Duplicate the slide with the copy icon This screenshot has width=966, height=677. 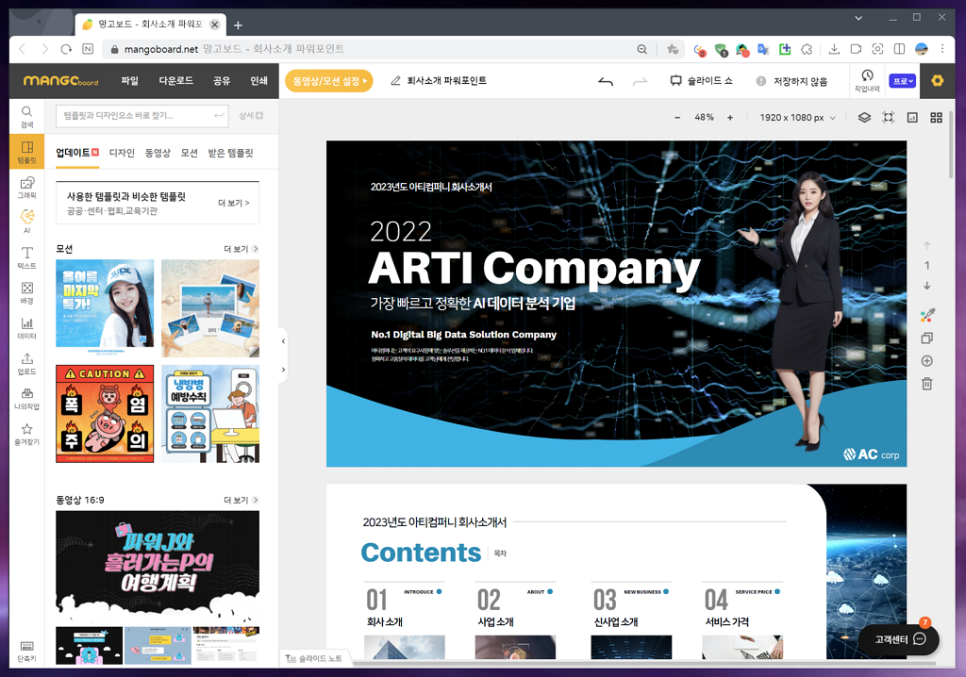click(x=927, y=338)
